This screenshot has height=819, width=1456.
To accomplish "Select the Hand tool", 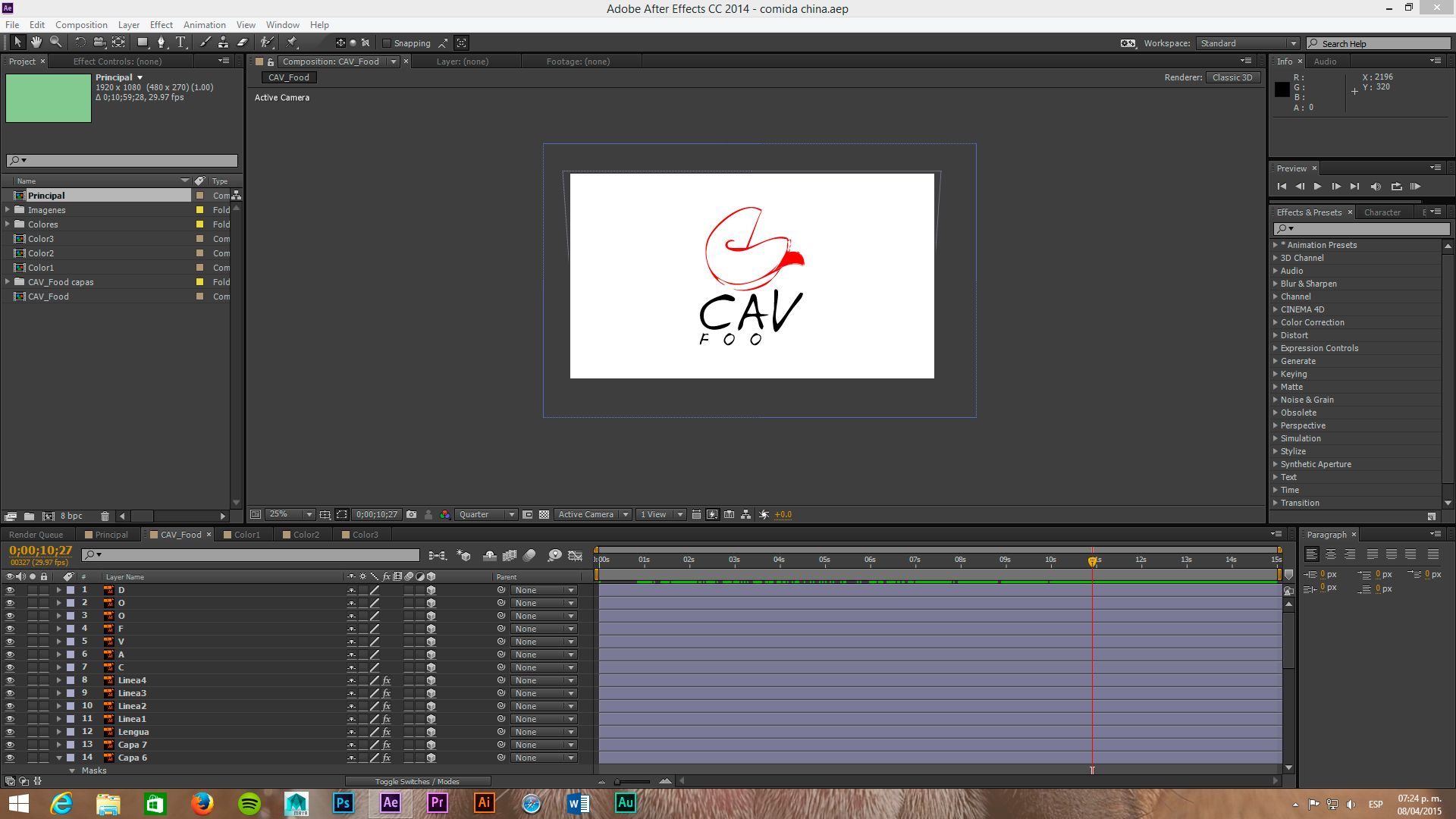I will coord(36,42).
